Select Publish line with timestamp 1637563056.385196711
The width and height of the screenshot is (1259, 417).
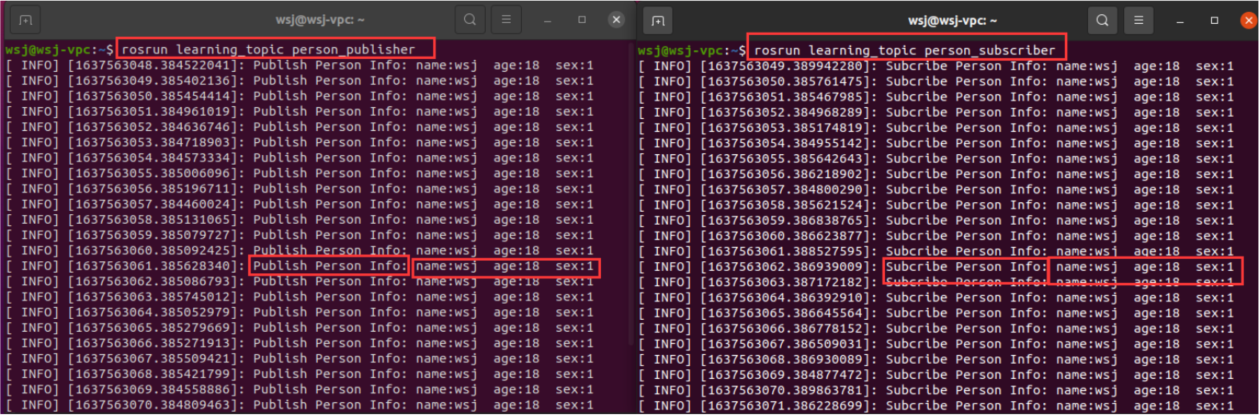pyautogui.click(x=299, y=189)
